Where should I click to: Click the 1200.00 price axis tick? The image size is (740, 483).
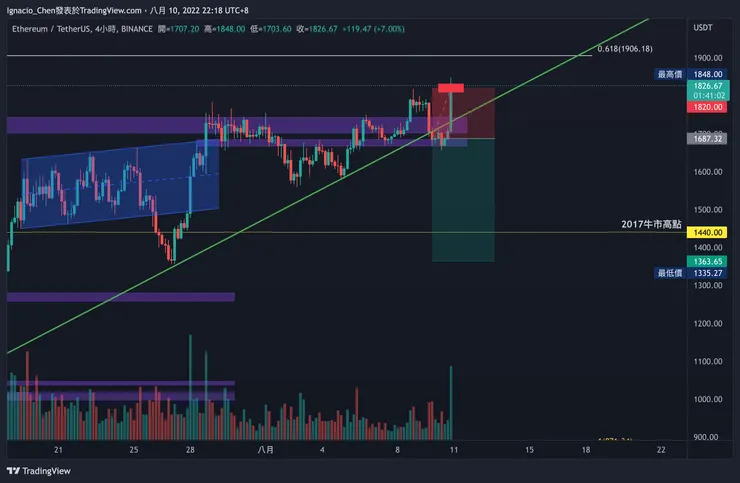707,323
